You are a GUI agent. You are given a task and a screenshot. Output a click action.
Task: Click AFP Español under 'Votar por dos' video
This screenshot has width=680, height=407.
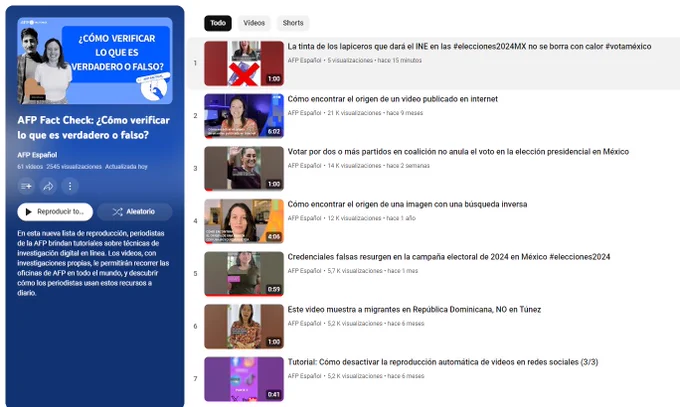point(304,165)
